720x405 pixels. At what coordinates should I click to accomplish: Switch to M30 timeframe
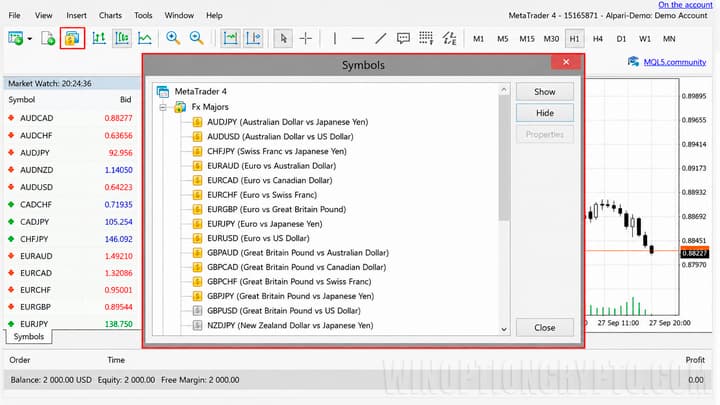click(551, 39)
